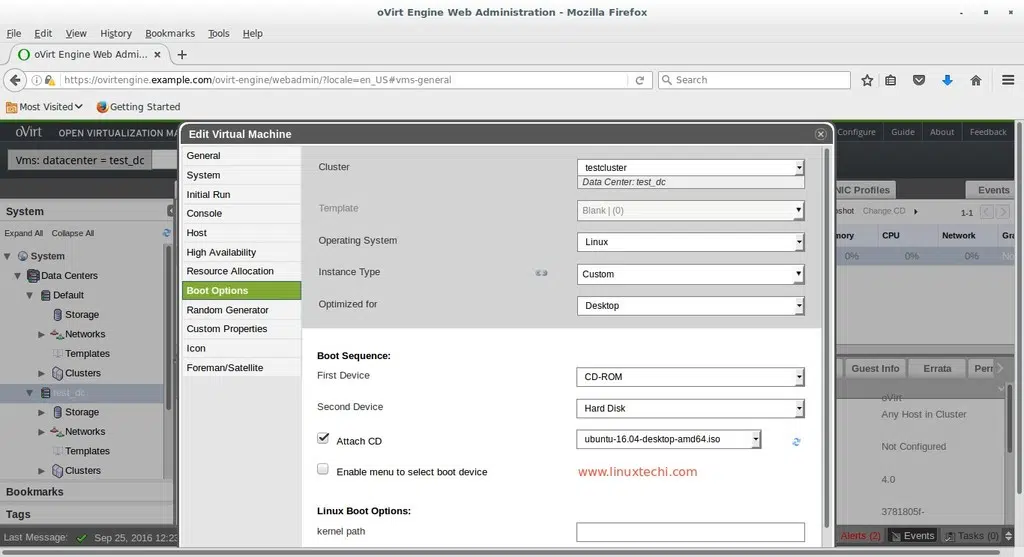Expand the Bookmarks section in left panel
This screenshot has width=1024, height=557.
point(86,492)
